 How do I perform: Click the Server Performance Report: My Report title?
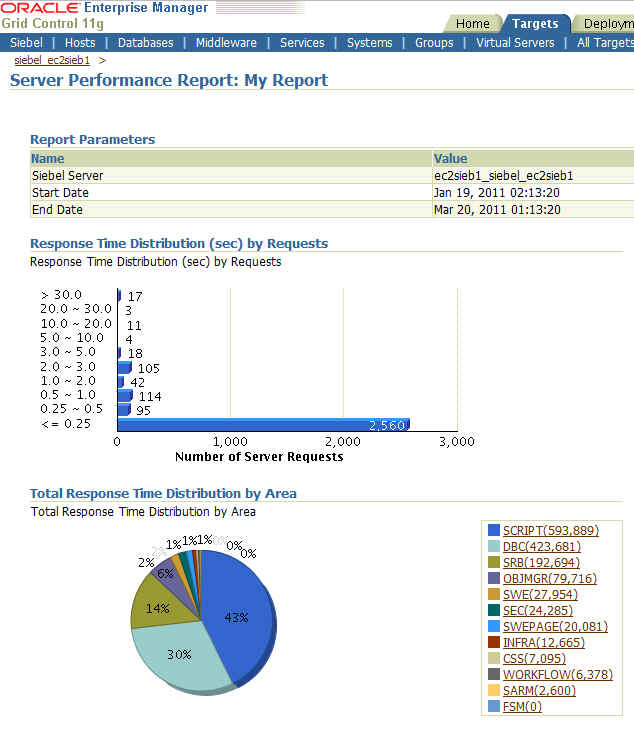tap(169, 80)
